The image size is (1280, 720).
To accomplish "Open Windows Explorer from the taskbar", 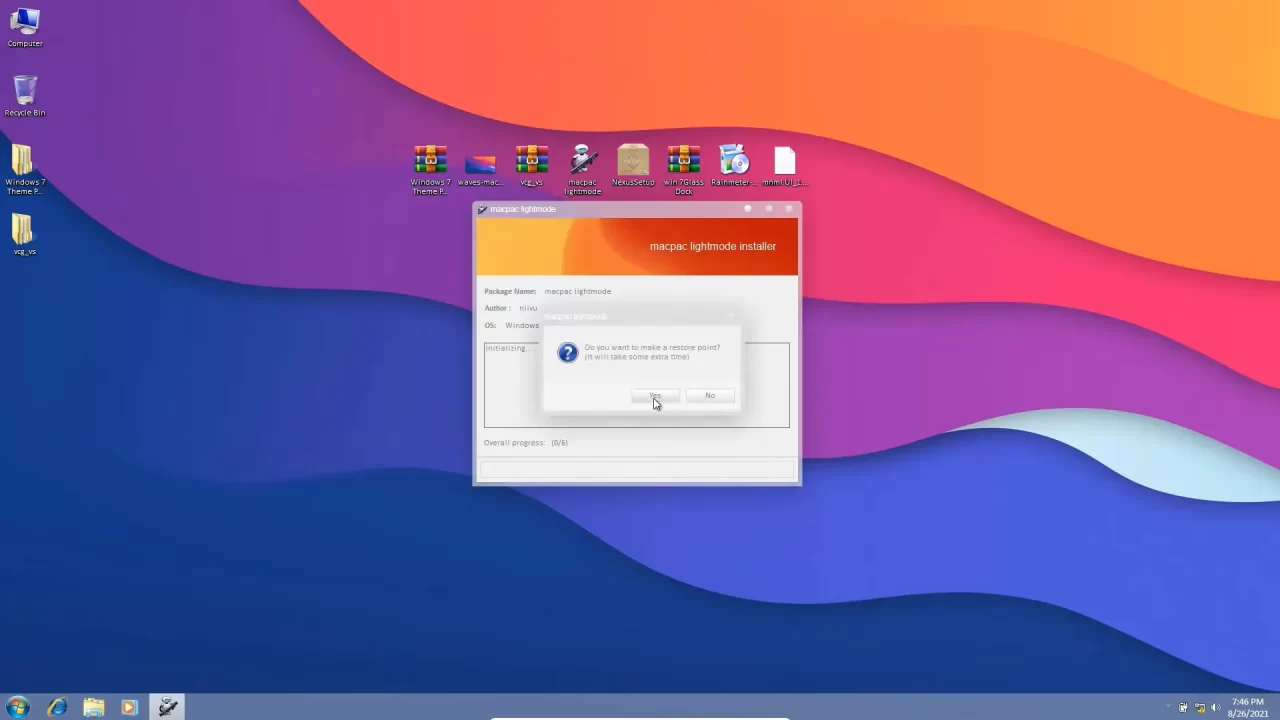I will [93, 707].
